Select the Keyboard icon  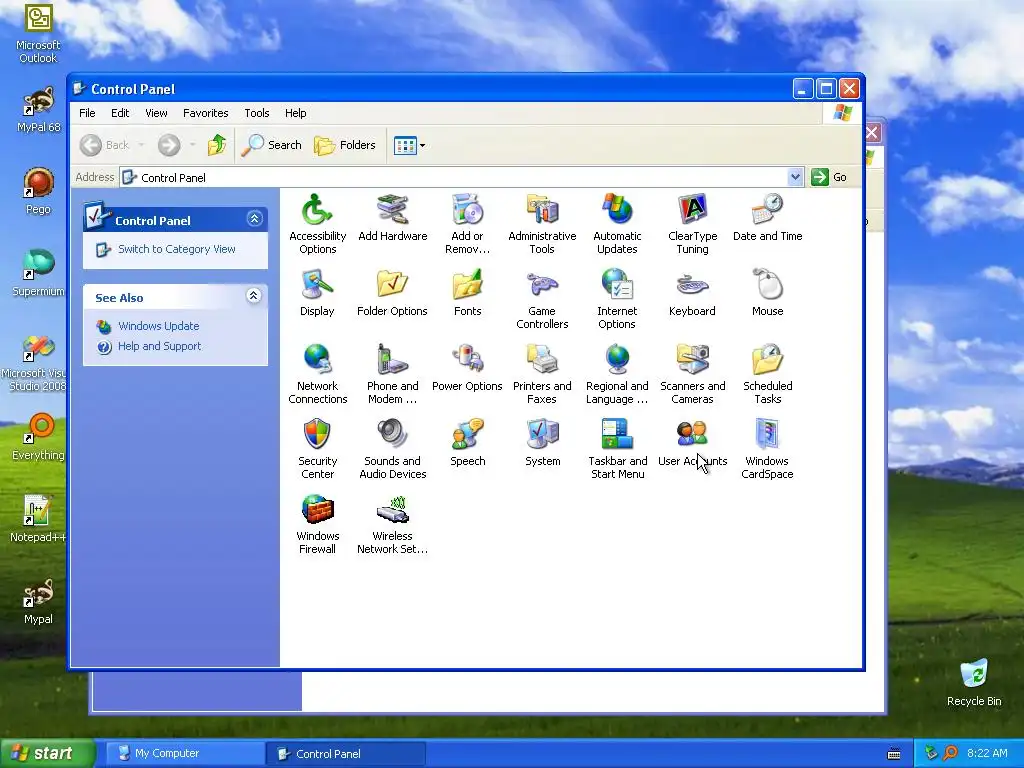[692, 293]
